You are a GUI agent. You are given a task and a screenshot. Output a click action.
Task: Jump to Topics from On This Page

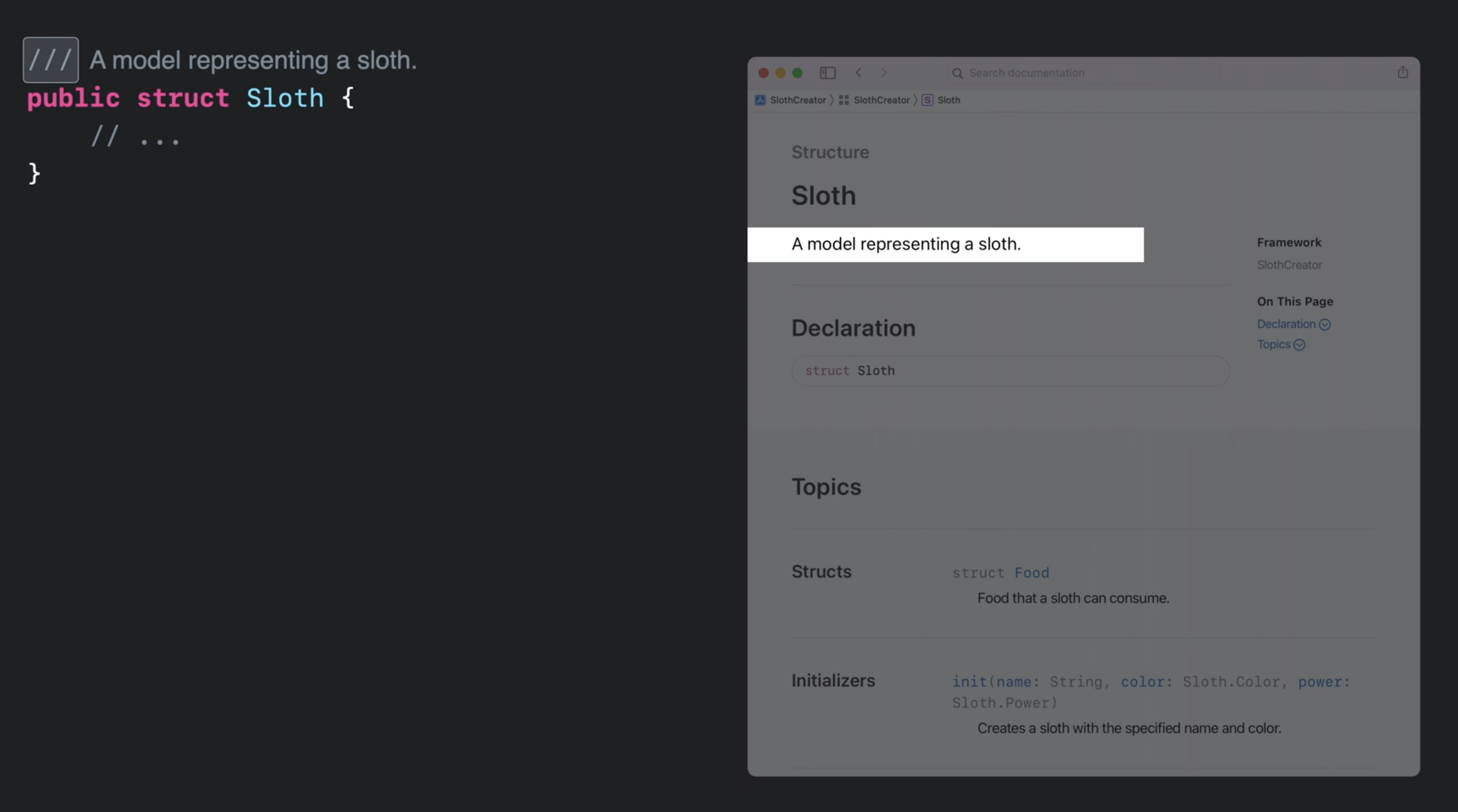point(1273,345)
